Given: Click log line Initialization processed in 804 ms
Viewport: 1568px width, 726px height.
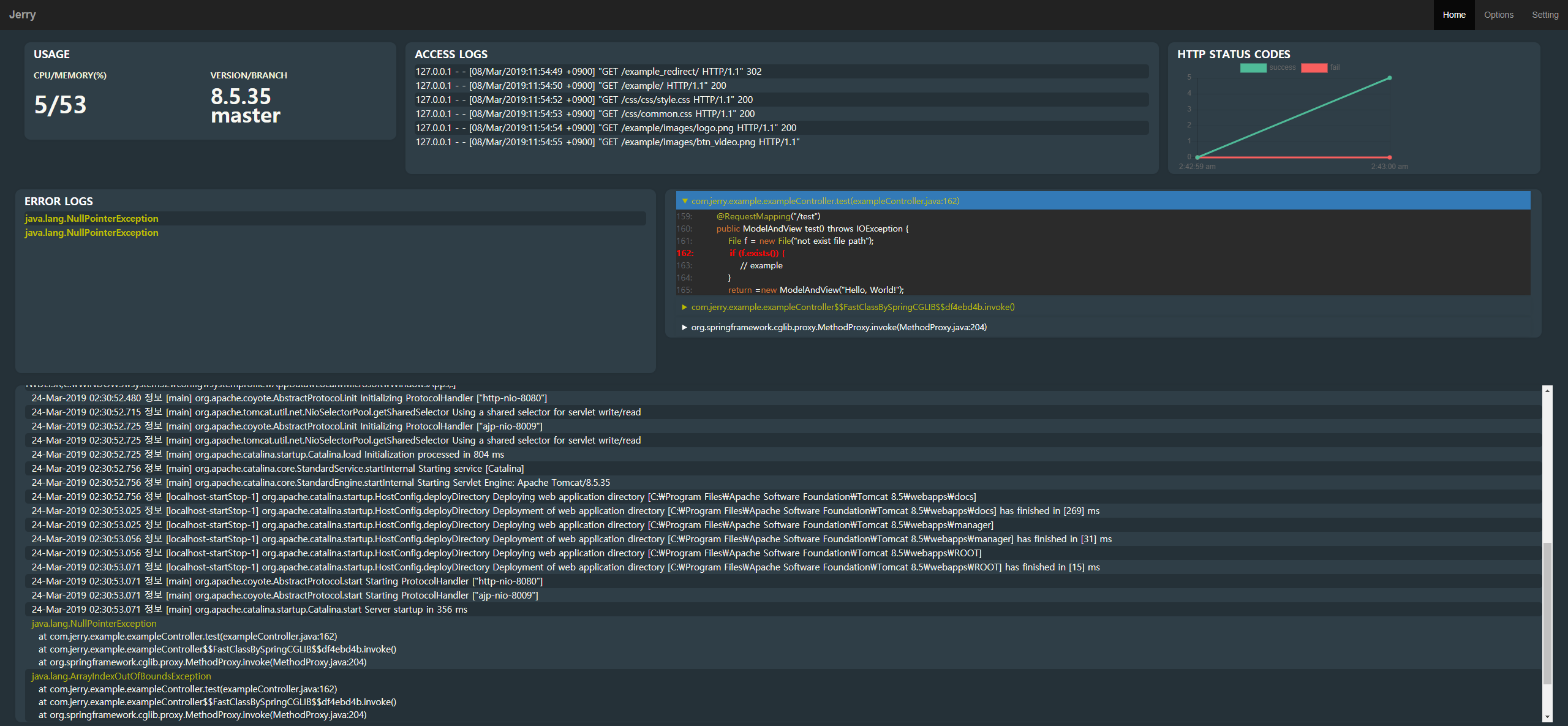Looking at the screenshot, I should tap(783, 455).
